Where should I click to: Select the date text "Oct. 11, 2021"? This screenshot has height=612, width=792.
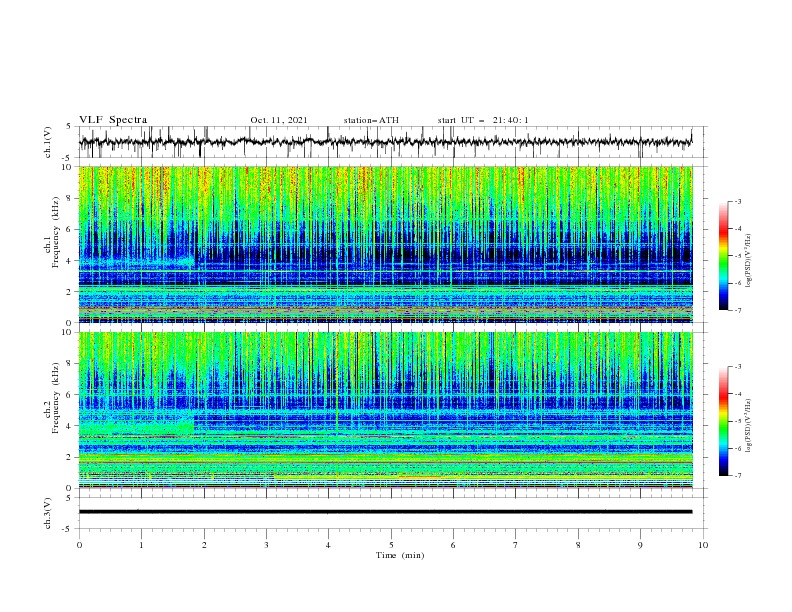point(279,120)
